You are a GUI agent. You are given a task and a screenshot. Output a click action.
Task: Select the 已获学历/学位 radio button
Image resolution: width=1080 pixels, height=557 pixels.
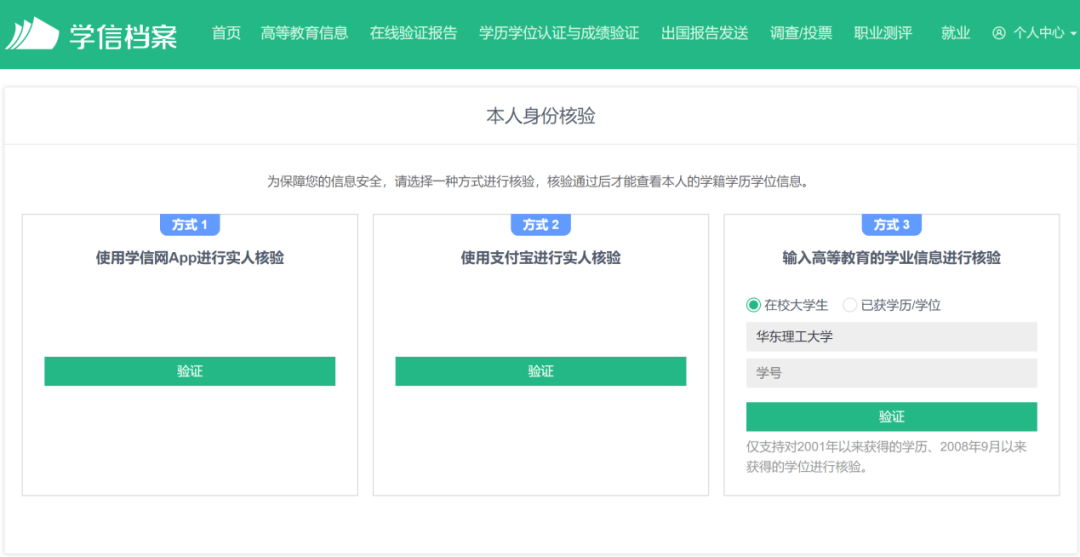tap(850, 305)
